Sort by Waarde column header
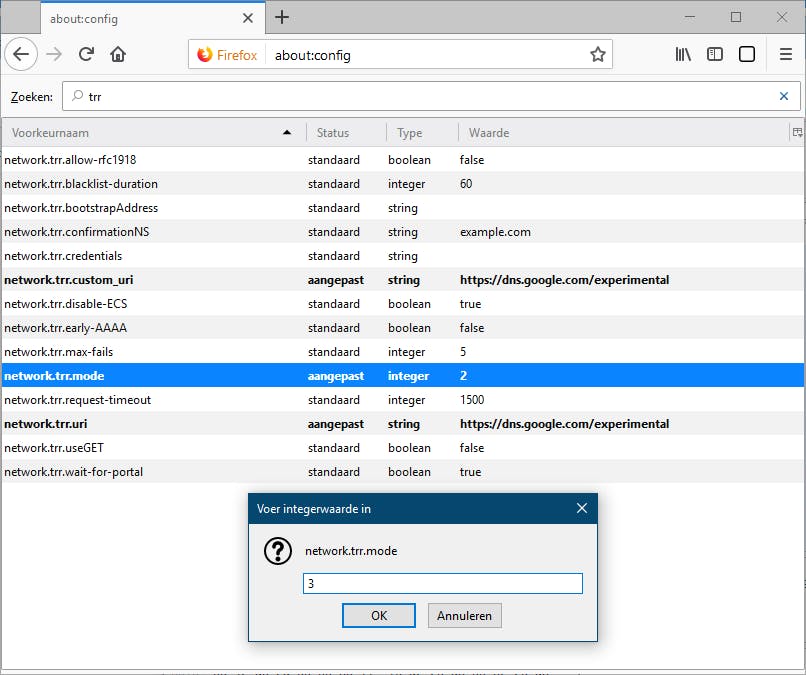The height and width of the screenshot is (675, 806). point(622,133)
